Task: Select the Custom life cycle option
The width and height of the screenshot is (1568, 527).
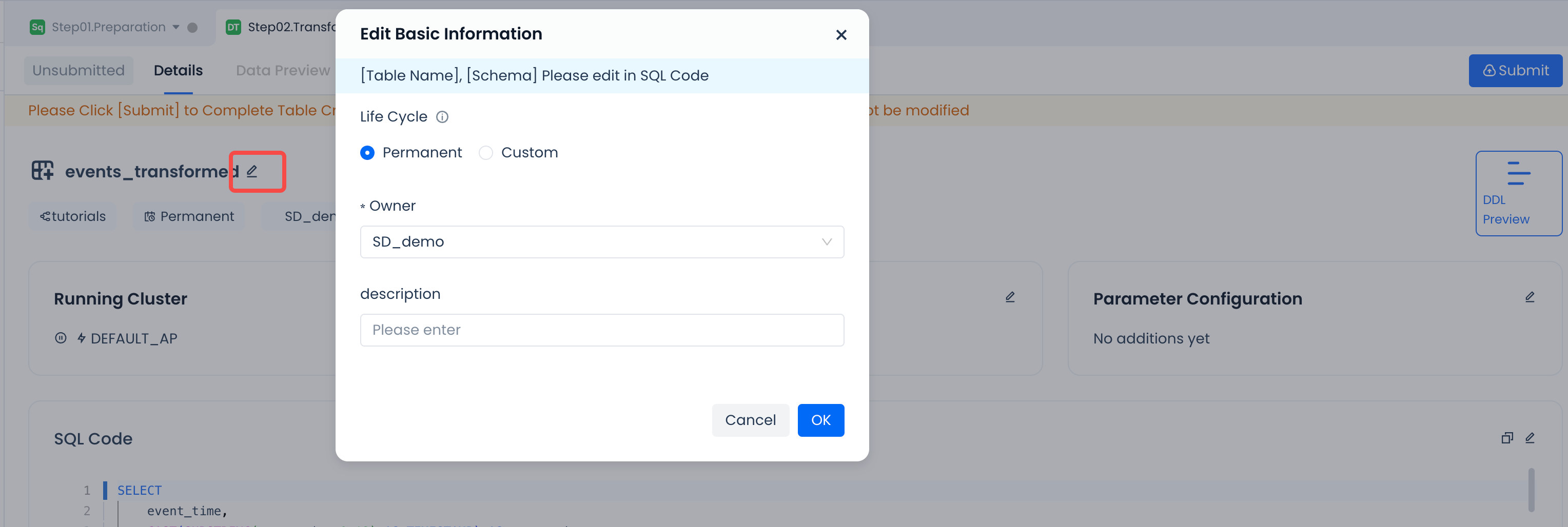Action: pos(486,153)
